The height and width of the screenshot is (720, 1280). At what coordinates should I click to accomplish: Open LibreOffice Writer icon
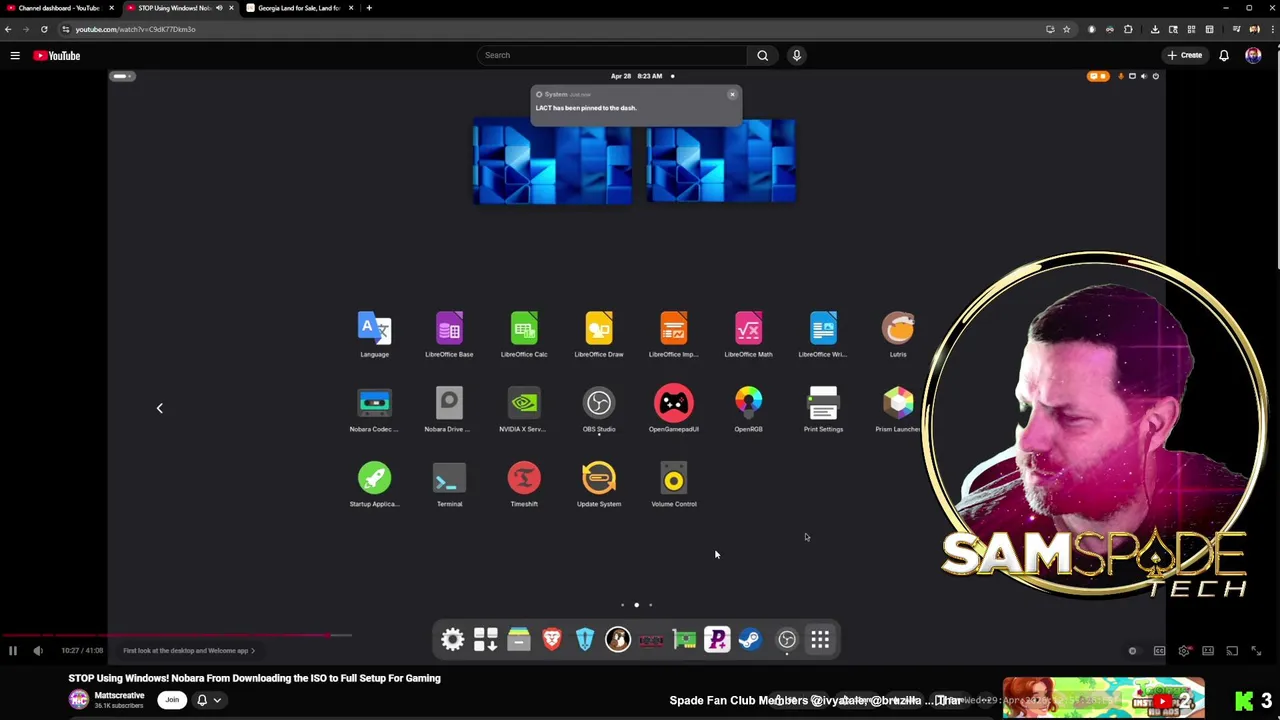click(x=823, y=334)
